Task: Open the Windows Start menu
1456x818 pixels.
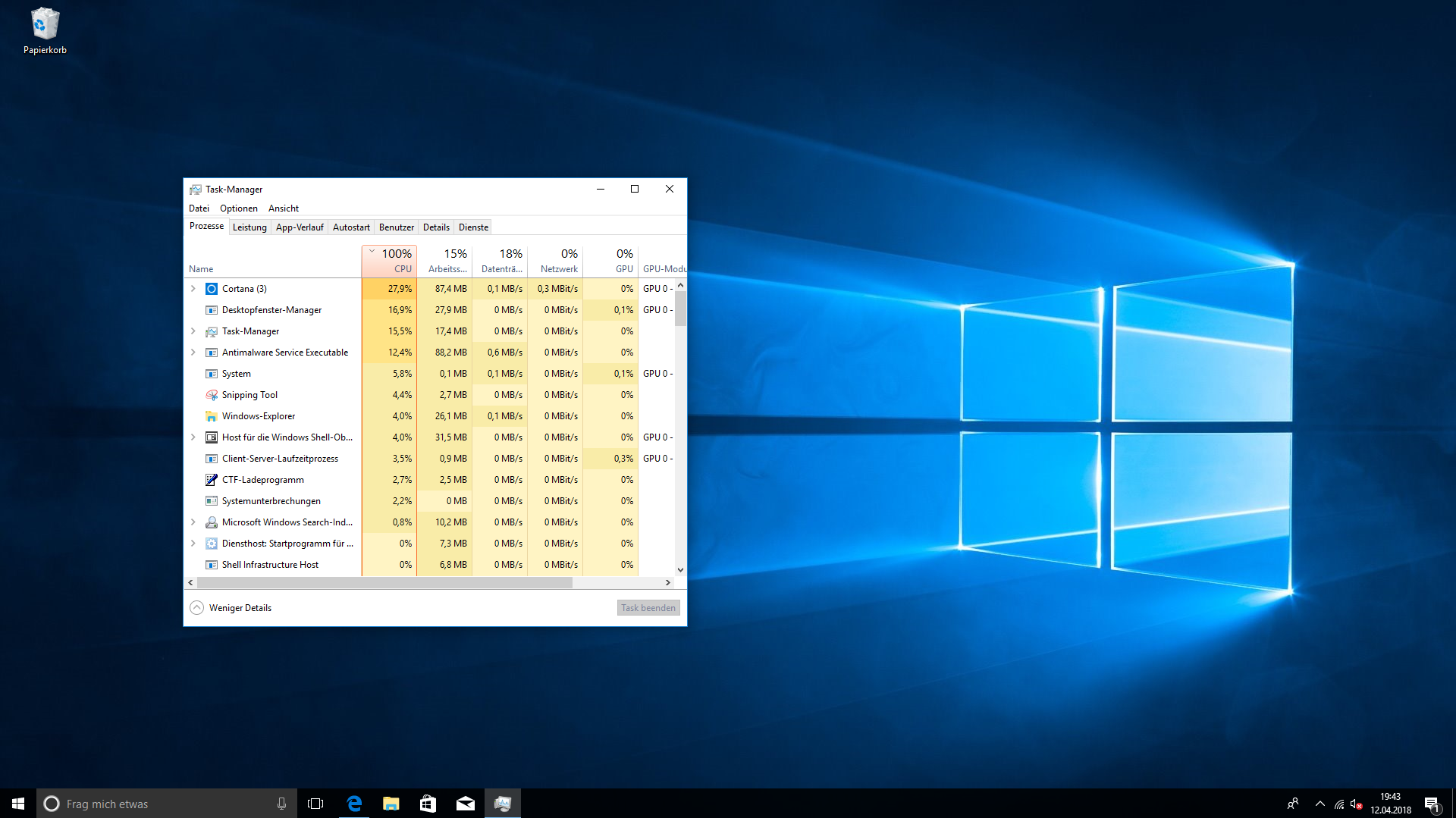Action: tap(18, 804)
